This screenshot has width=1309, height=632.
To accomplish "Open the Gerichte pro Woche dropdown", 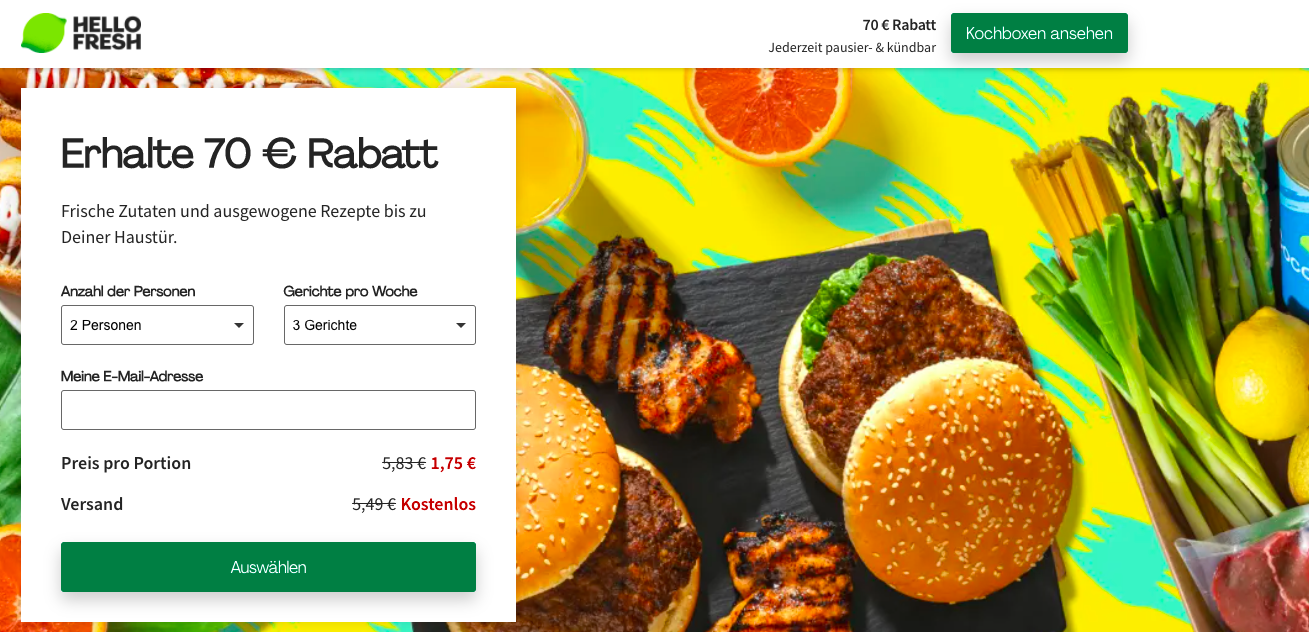I will tap(380, 325).
